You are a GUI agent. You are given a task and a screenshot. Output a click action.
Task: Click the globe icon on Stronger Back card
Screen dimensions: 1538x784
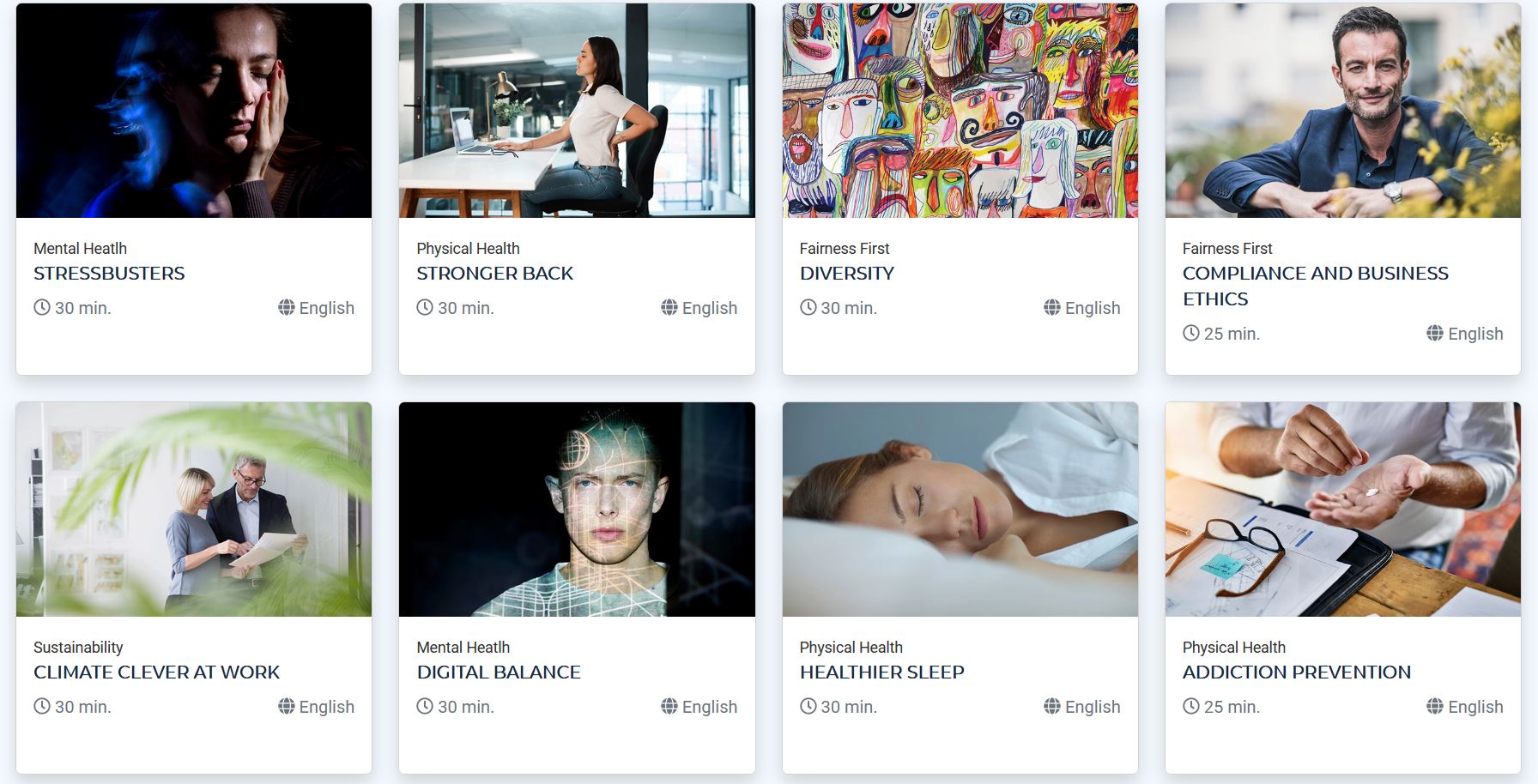pos(669,307)
